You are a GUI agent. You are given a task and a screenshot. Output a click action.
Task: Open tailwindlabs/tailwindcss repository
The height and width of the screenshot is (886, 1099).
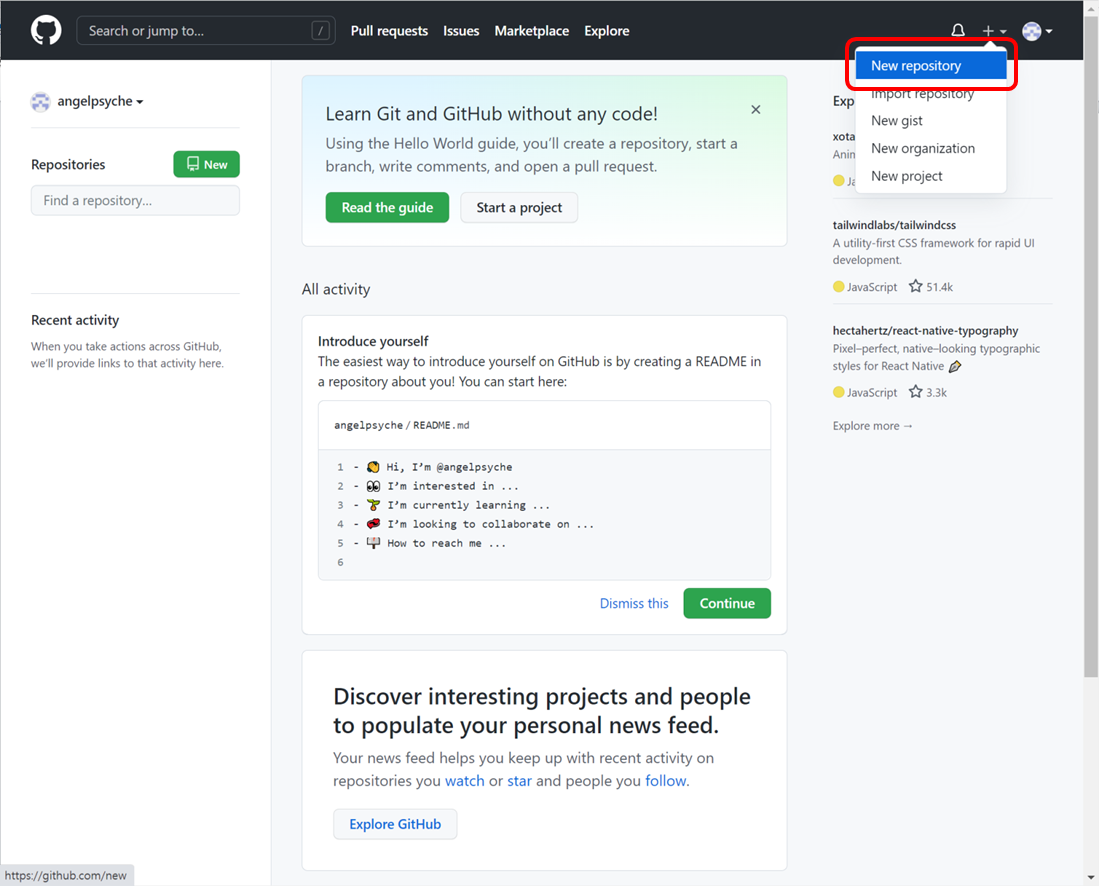(894, 225)
